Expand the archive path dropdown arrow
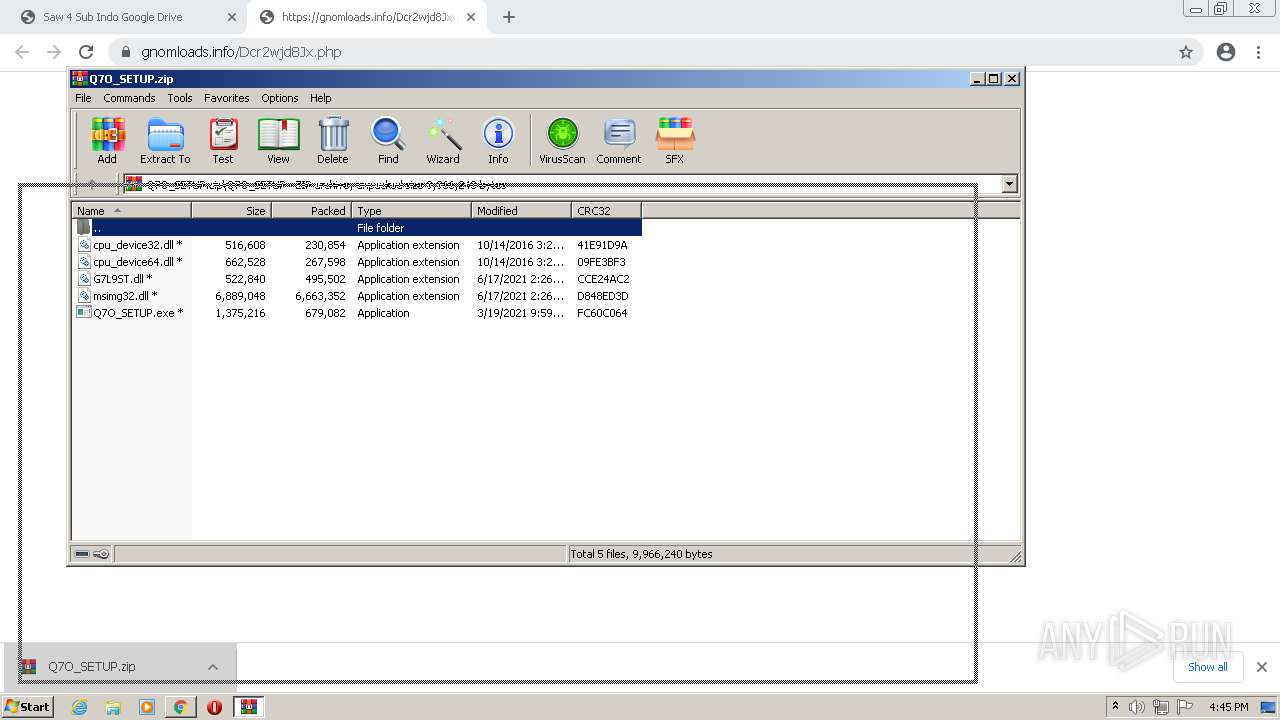 click(x=1009, y=184)
